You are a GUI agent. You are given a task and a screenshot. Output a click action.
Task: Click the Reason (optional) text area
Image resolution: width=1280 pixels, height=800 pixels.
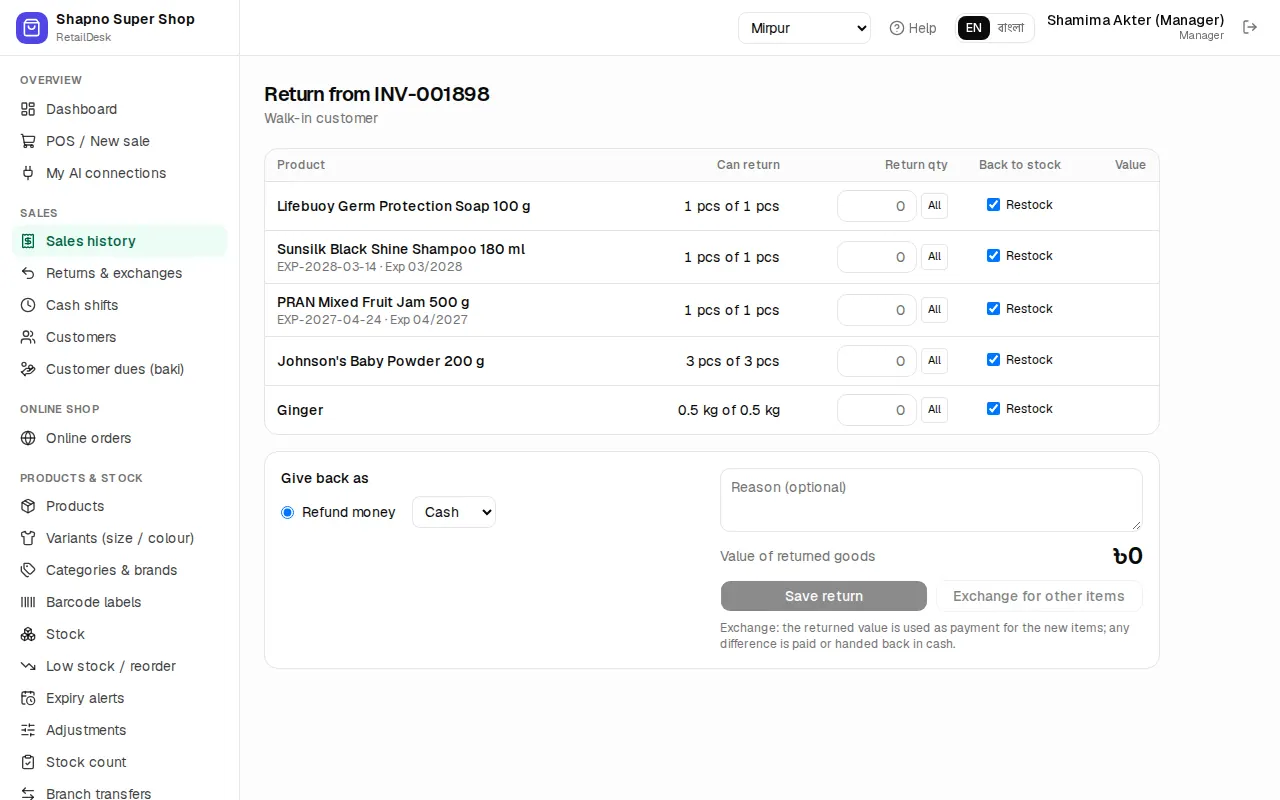point(931,500)
